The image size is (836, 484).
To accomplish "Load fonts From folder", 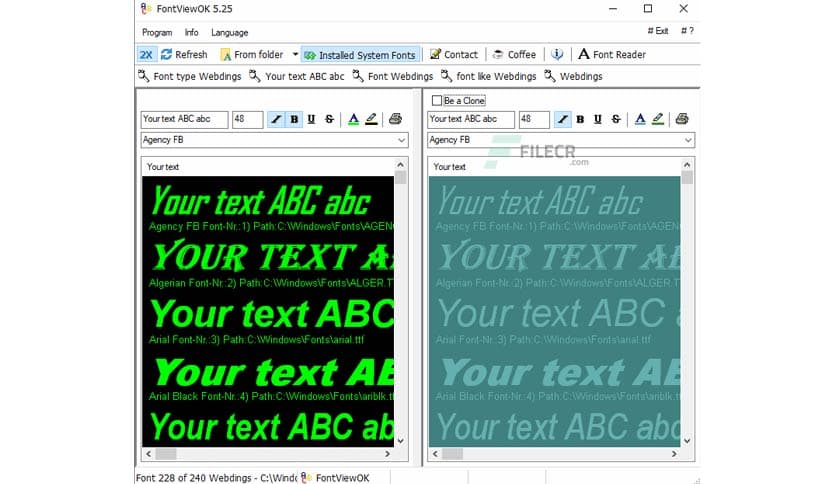I will (x=252, y=54).
